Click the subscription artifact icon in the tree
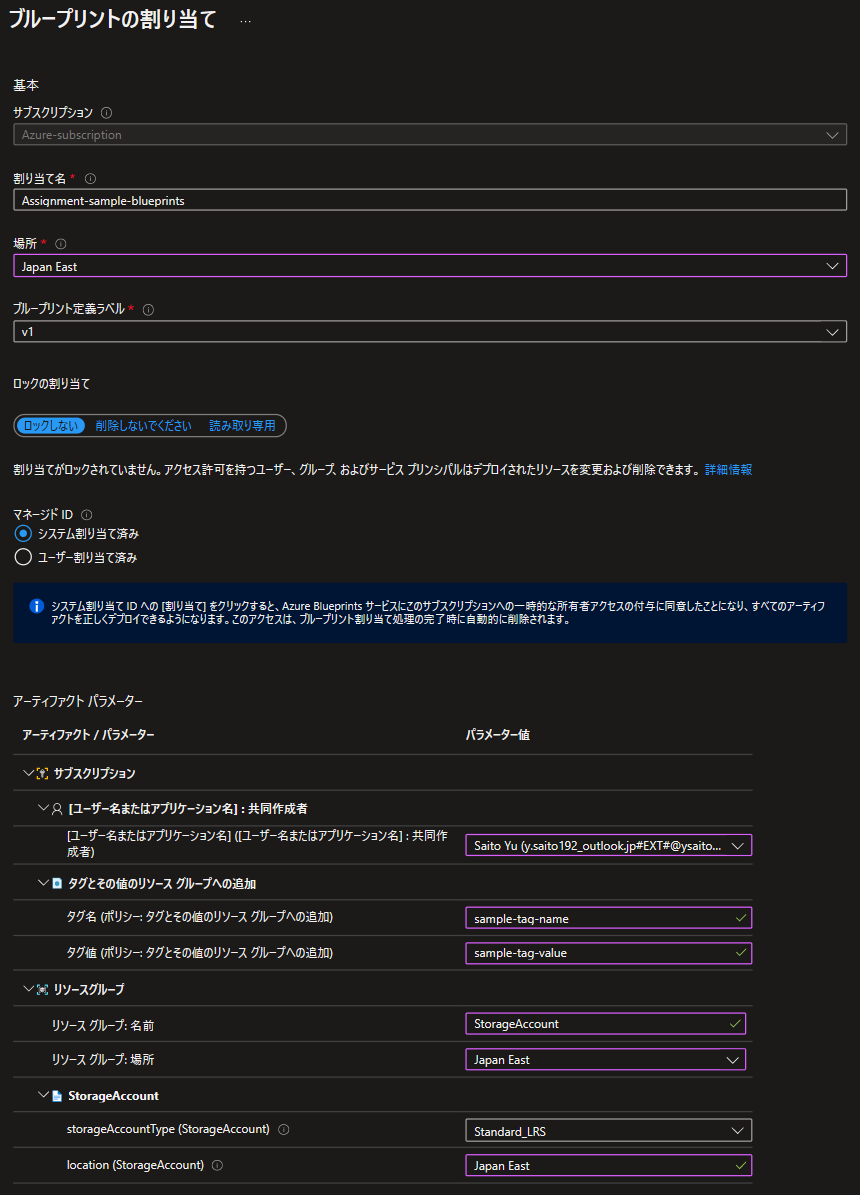This screenshot has height=1195, width=860. point(43,774)
